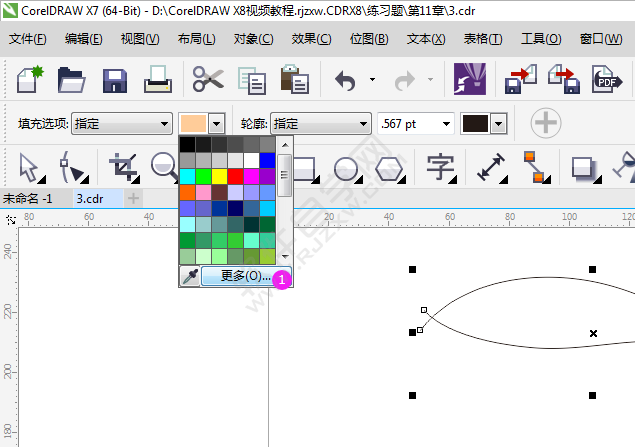
Task: Copy selection with the copy icon
Action: click(252, 81)
